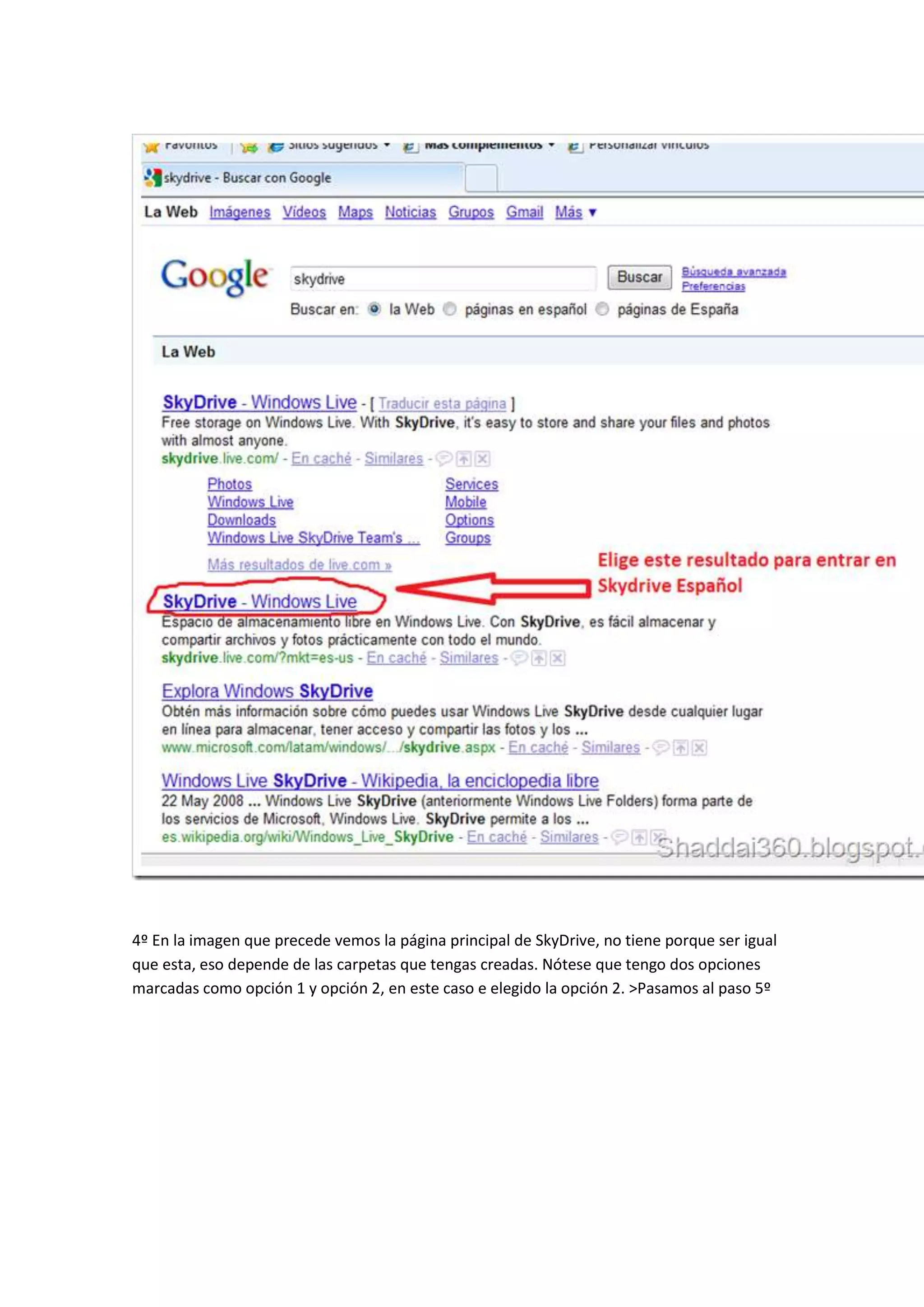Click the 'La Web' results header text
Screen dimensions: 924x1307
(188, 352)
